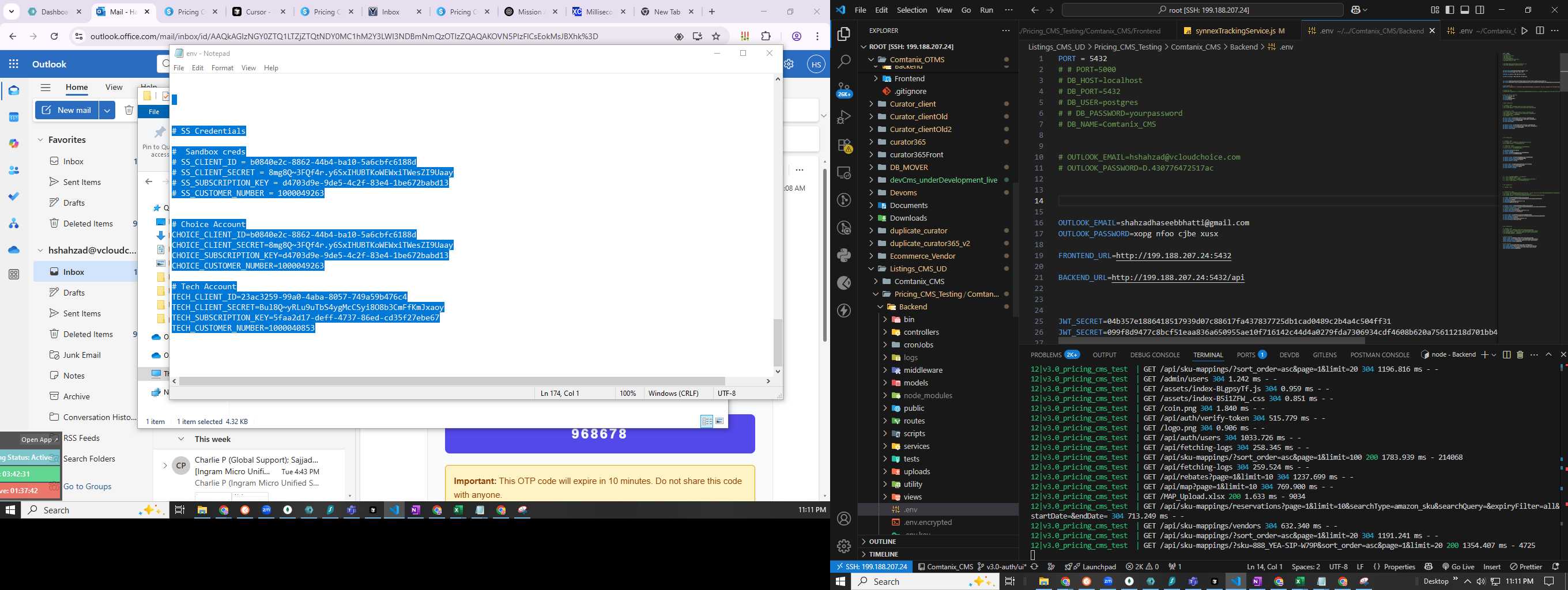Collapse Favorites section in Outlook
This screenshot has width=1568, height=590.
[40, 140]
